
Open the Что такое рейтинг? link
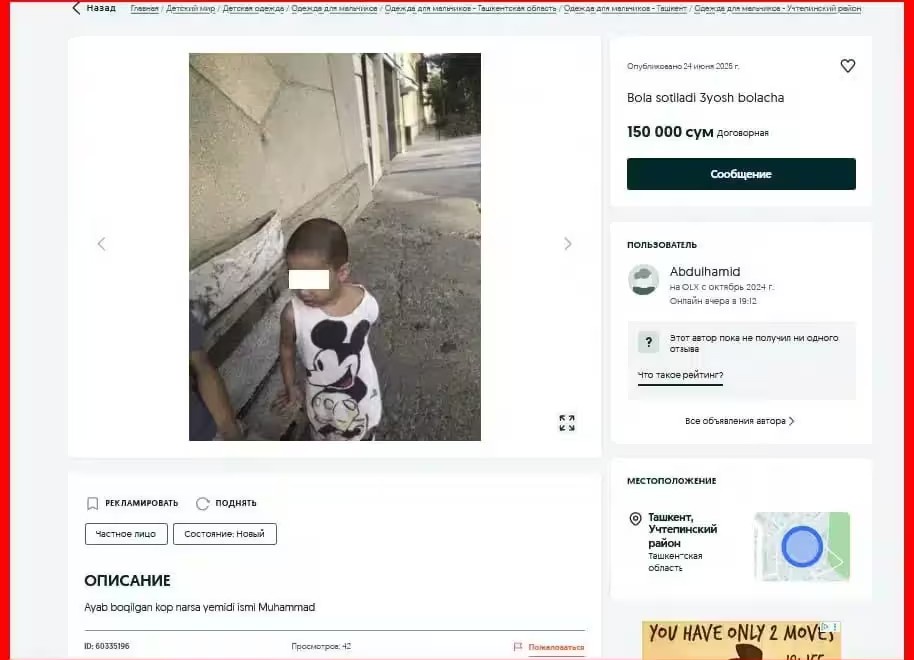pos(680,375)
